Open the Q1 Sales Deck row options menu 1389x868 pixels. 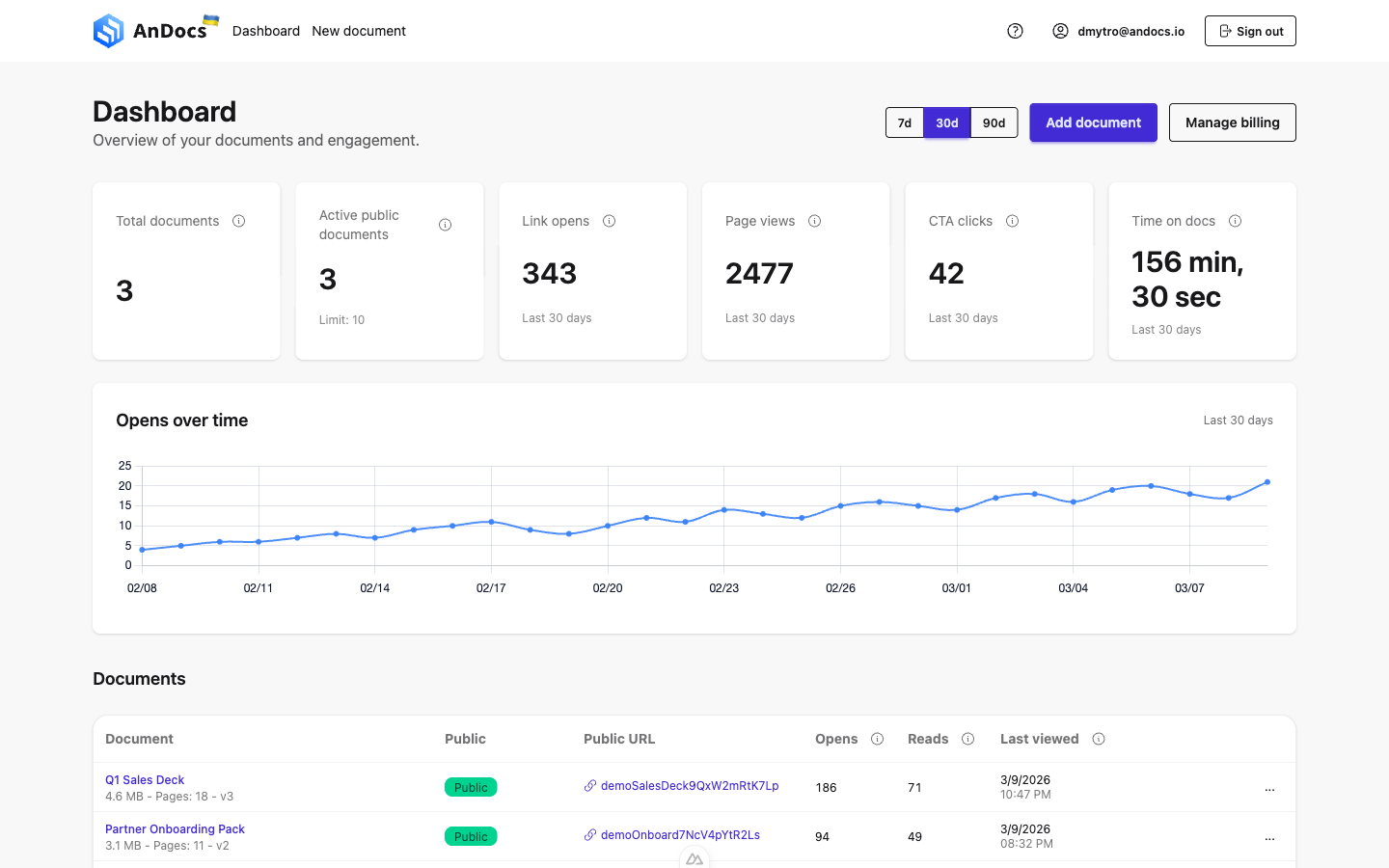pos(1269,788)
